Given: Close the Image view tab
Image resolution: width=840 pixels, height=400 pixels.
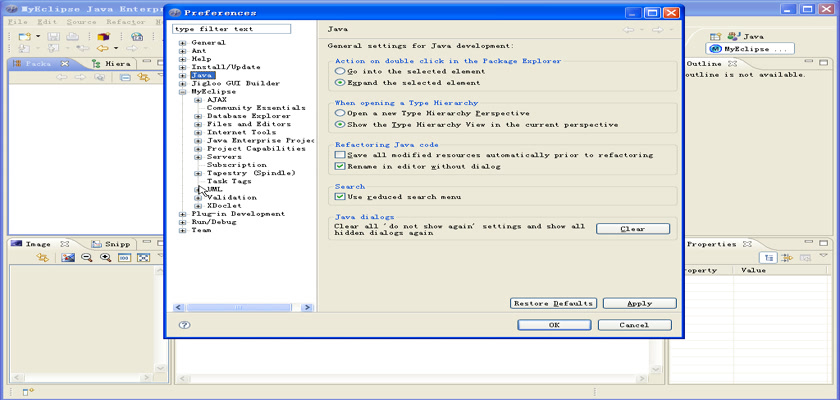Looking at the screenshot, I should click(x=64, y=244).
